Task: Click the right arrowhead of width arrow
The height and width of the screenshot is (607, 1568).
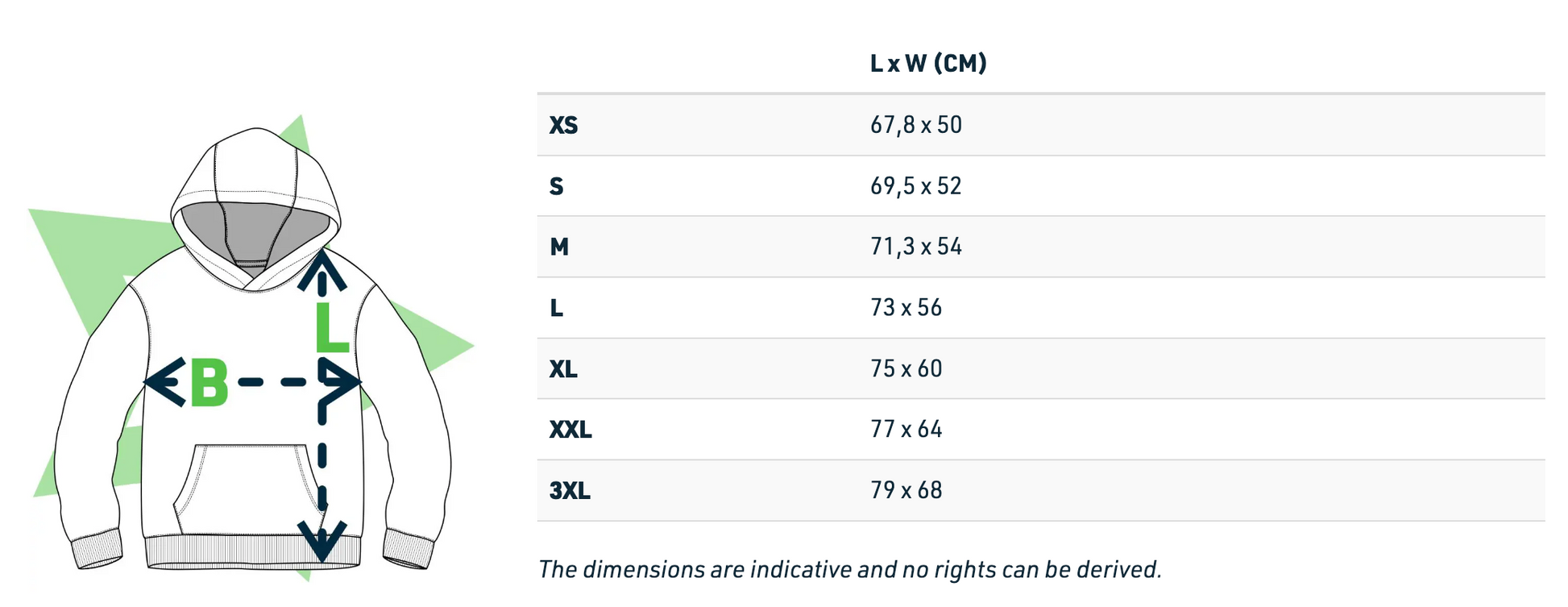Action: [x=341, y=381]
